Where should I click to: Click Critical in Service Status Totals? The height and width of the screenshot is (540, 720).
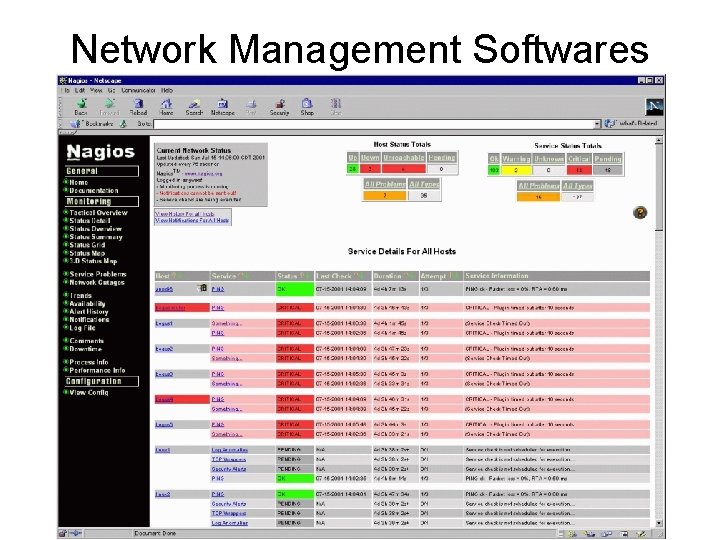tap(579, 159)
